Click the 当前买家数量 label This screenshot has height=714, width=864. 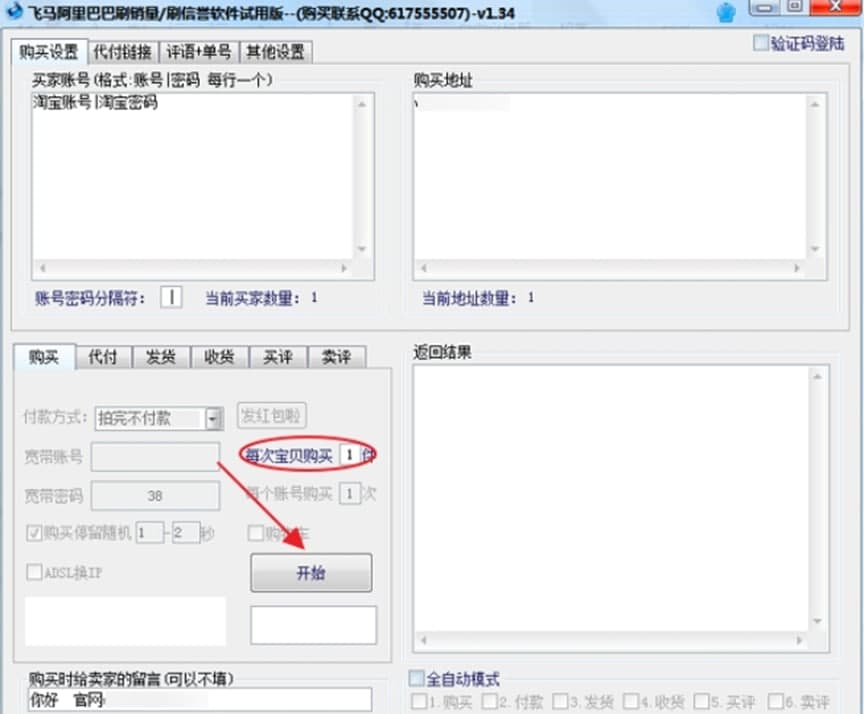(x=253, y=298)
